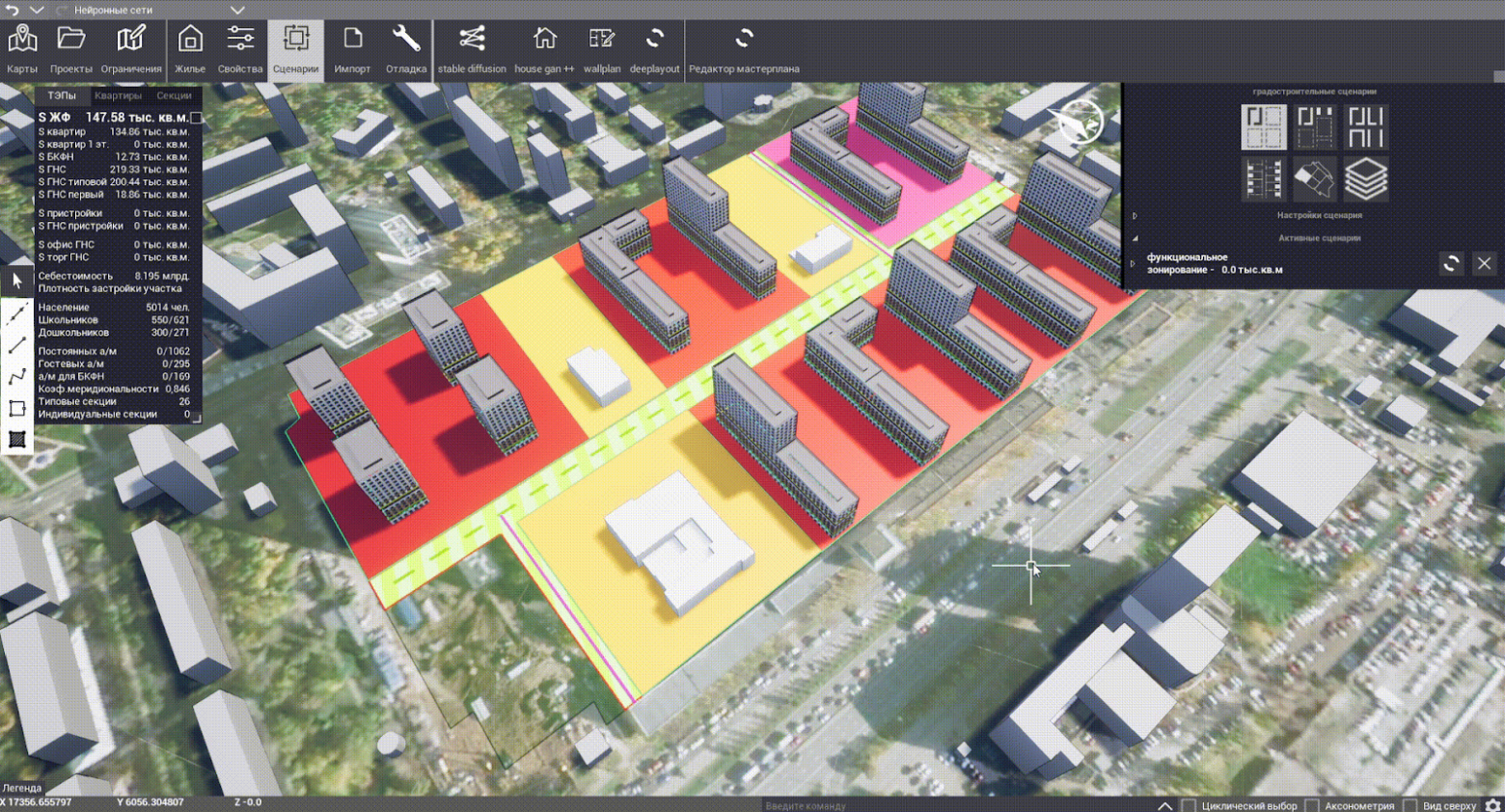Open the Нейронные сети dropdown arrow
This screenshot has height=812, width=1505.
237,10
